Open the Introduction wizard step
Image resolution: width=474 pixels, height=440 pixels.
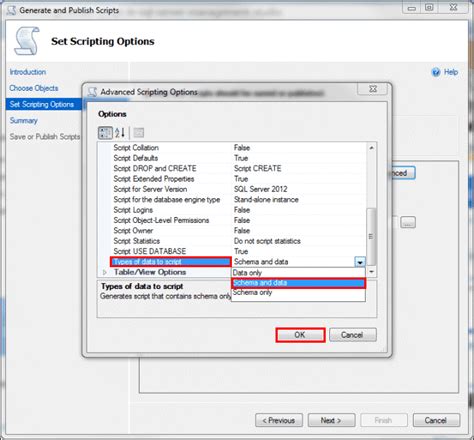[28, 72]
